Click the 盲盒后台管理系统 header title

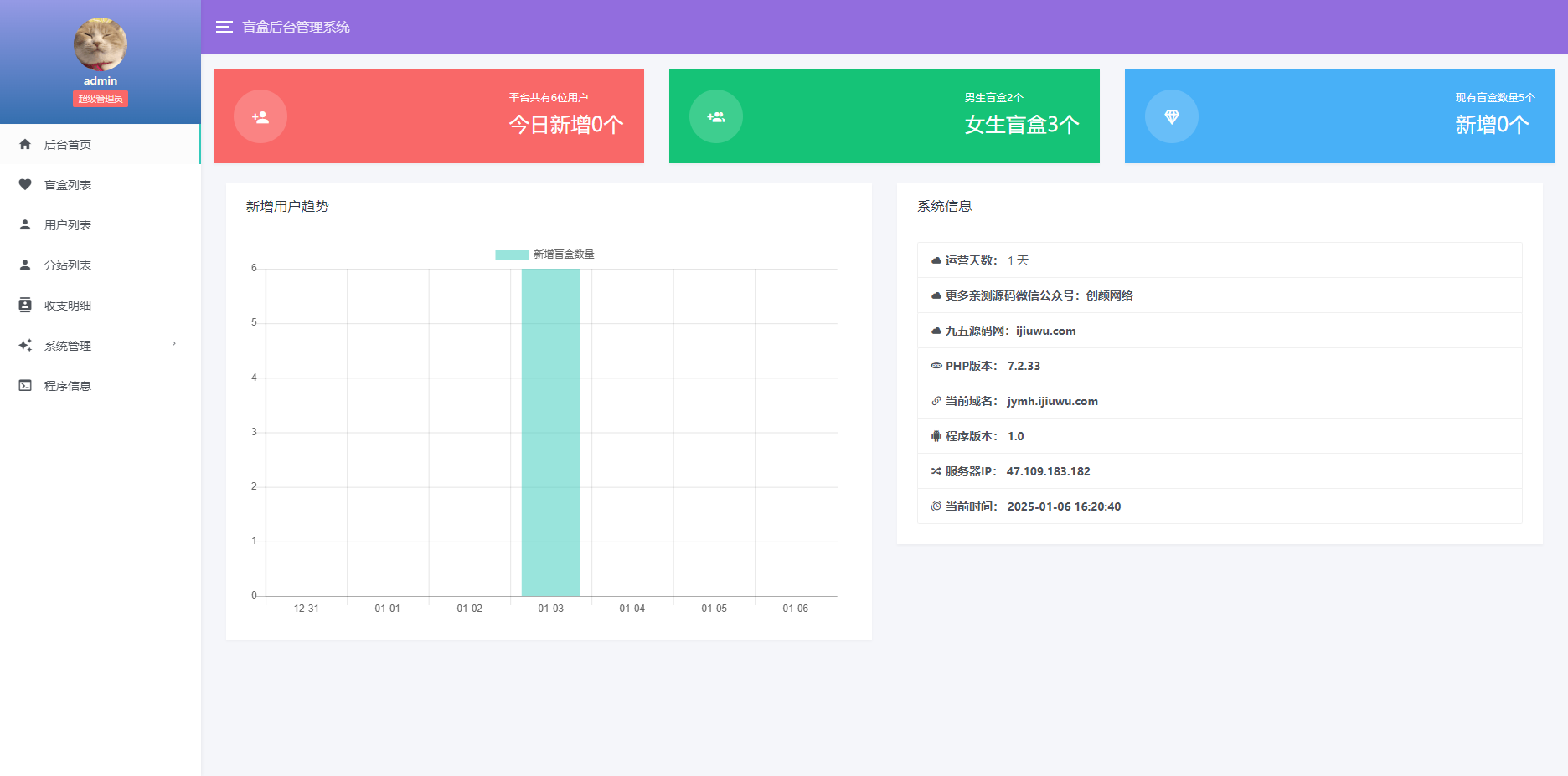(295, 27)
